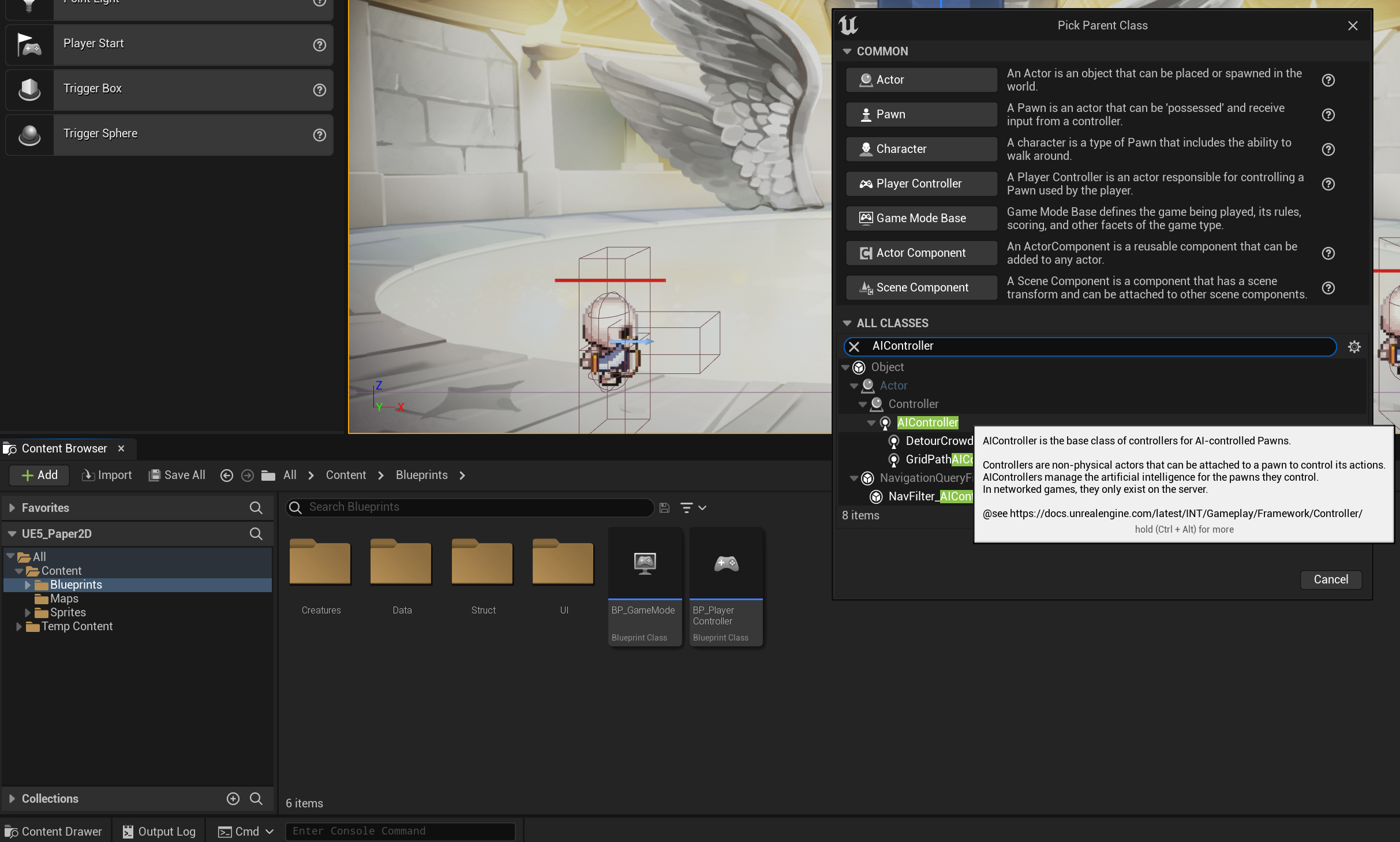Select the Sprites folder in tree
Image resolution: width=1400 pixels, height=842 pixels.
tap(68, 613)
